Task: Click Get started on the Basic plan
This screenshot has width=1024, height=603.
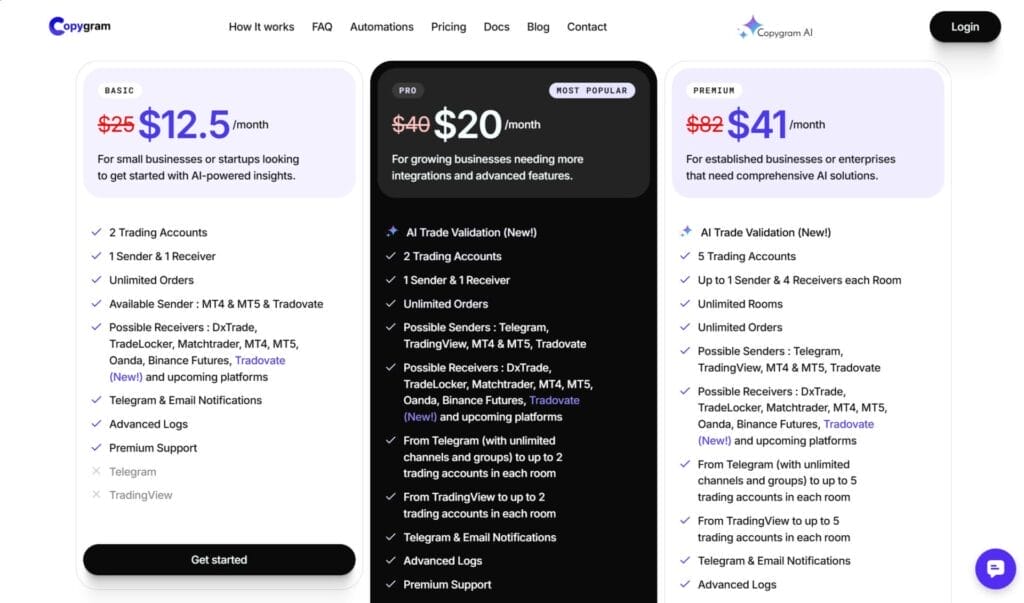Action: click(x=219, y=560)
